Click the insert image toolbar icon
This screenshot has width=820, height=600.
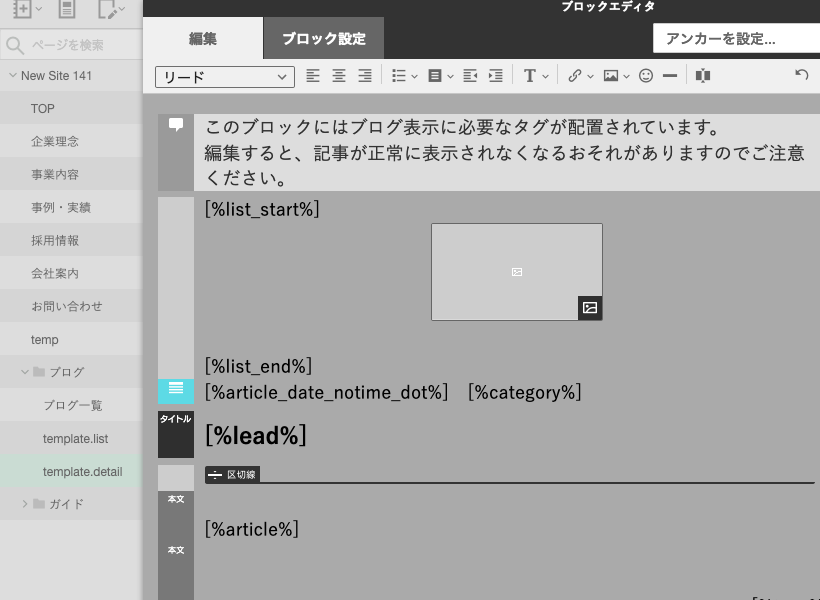[610, 76]
